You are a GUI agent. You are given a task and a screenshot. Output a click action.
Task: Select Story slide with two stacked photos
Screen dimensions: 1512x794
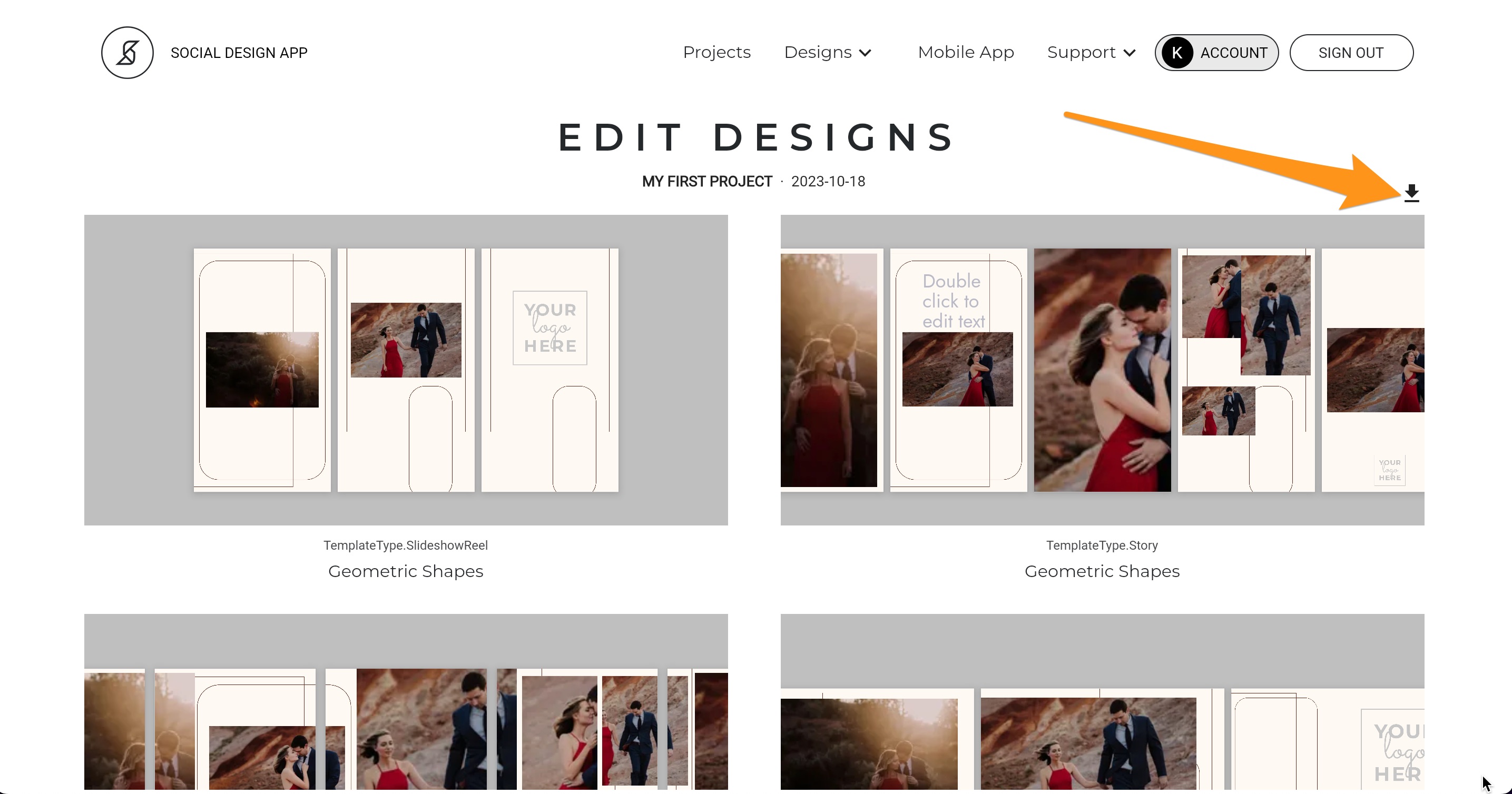(1245, 370)
